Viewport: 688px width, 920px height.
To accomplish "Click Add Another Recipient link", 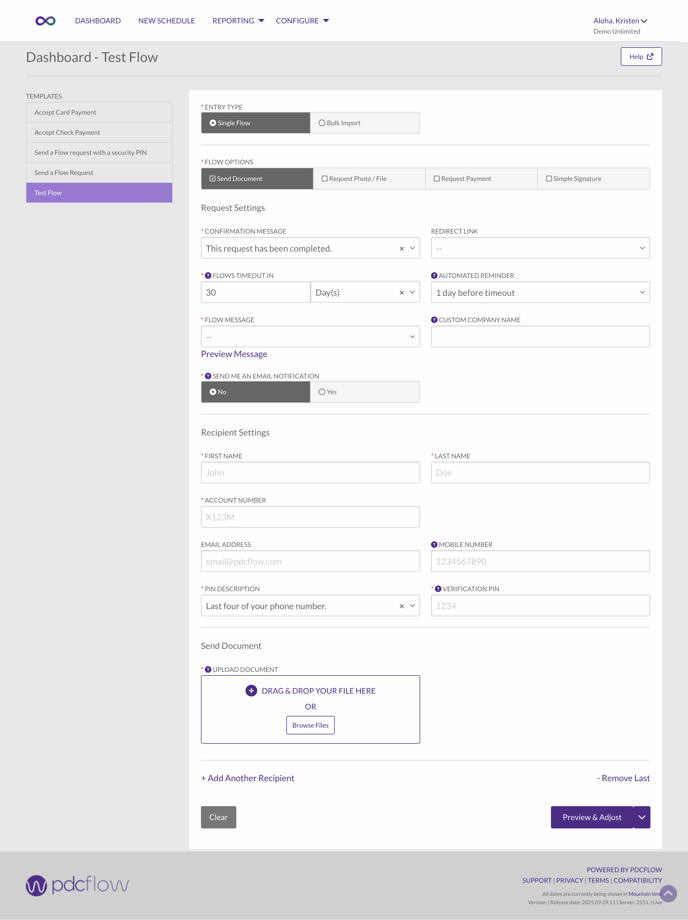I will 248,778.
